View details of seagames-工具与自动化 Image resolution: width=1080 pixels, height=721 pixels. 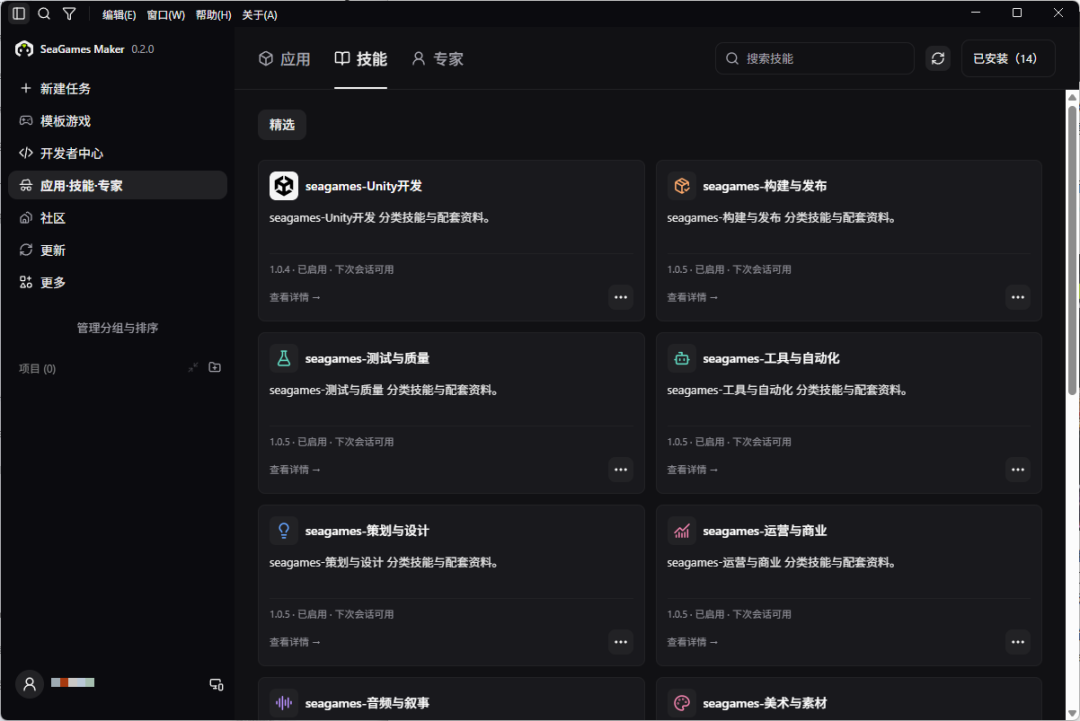point(692,470)
